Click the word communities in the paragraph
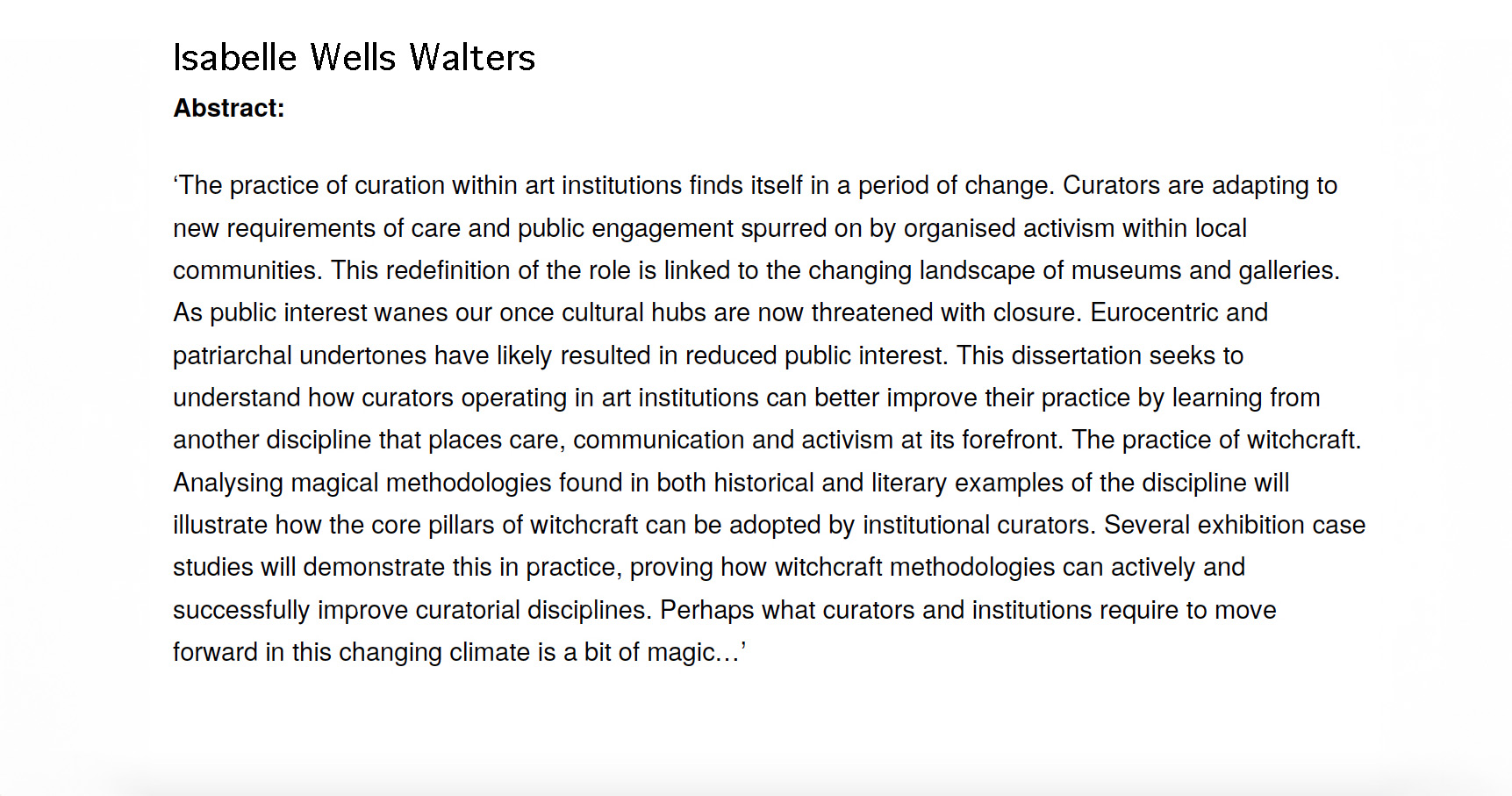Screen dimensions: 1512x796 tap(245, 270)
